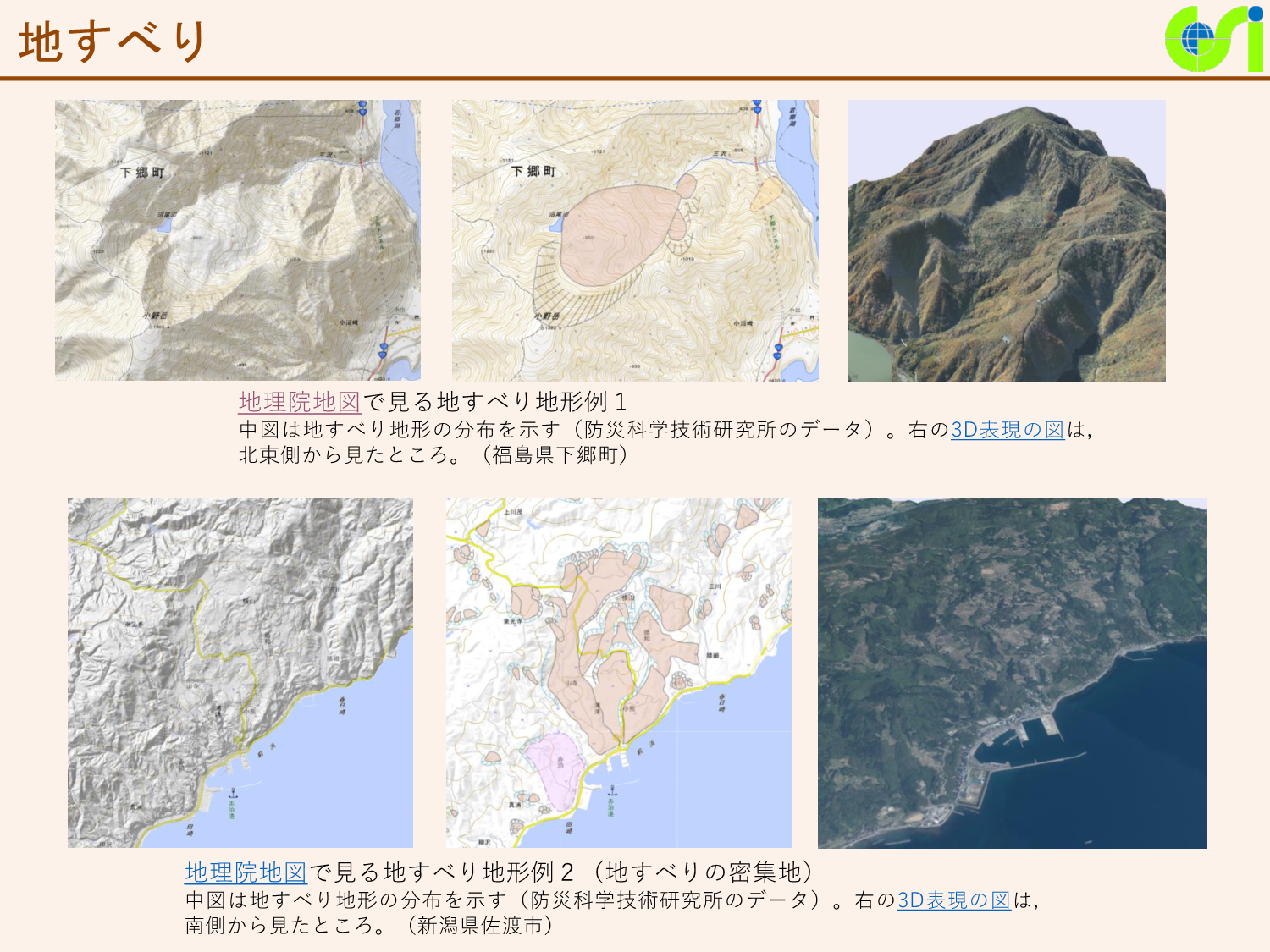Select the landslide distribution map of 下郷町

(635, 241)
